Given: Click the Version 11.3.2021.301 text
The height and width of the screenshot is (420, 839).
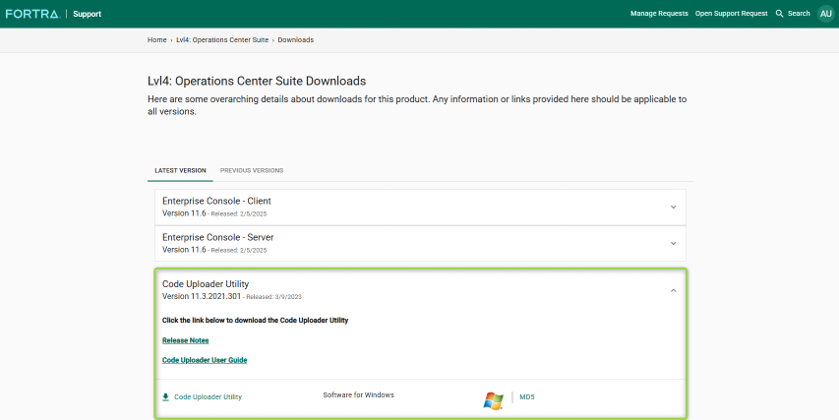Looking at the screenshot, I should [x=202, y=296].
